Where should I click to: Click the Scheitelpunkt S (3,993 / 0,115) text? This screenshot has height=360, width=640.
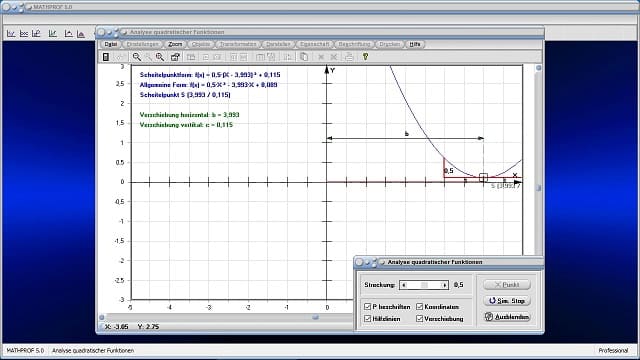point(185,95)
